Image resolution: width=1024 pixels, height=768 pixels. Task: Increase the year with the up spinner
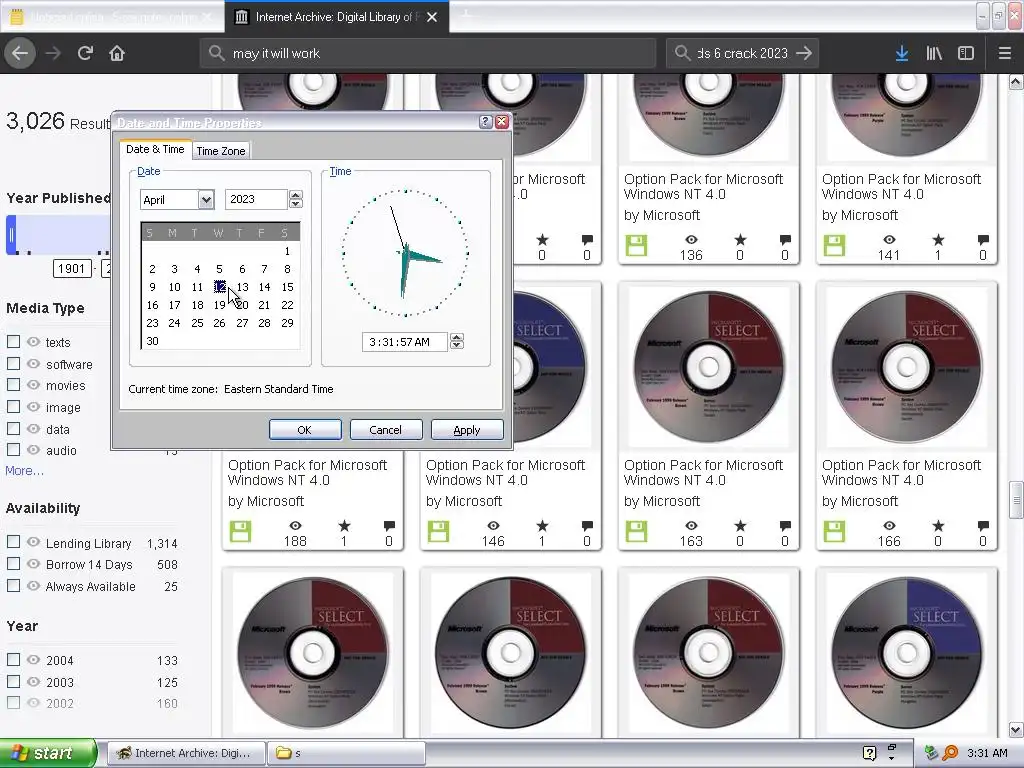(x=296, y=195)
